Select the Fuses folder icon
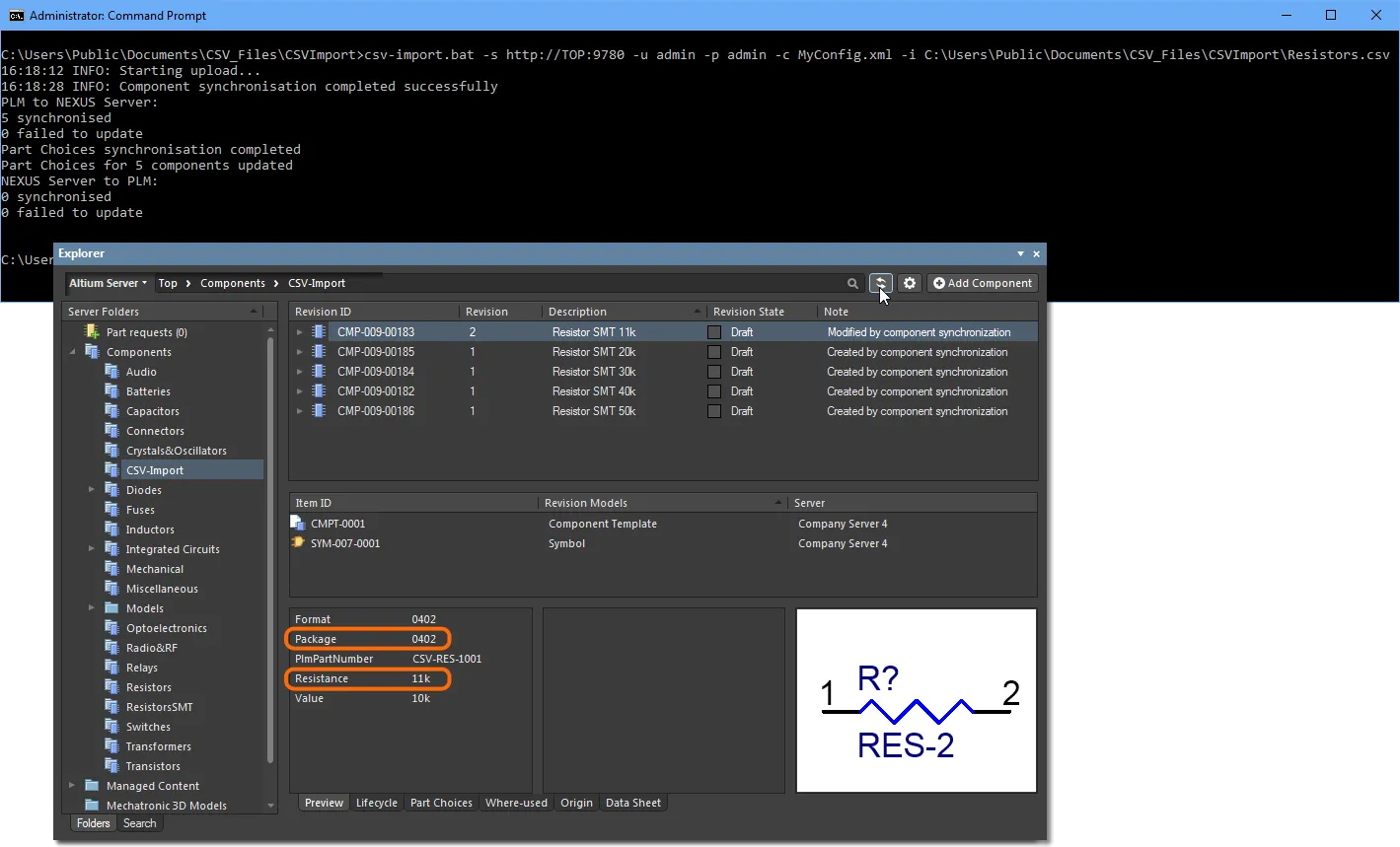The width and height of the screenshot is (1400, 847). pyautogui.click(x=112, y=510)
